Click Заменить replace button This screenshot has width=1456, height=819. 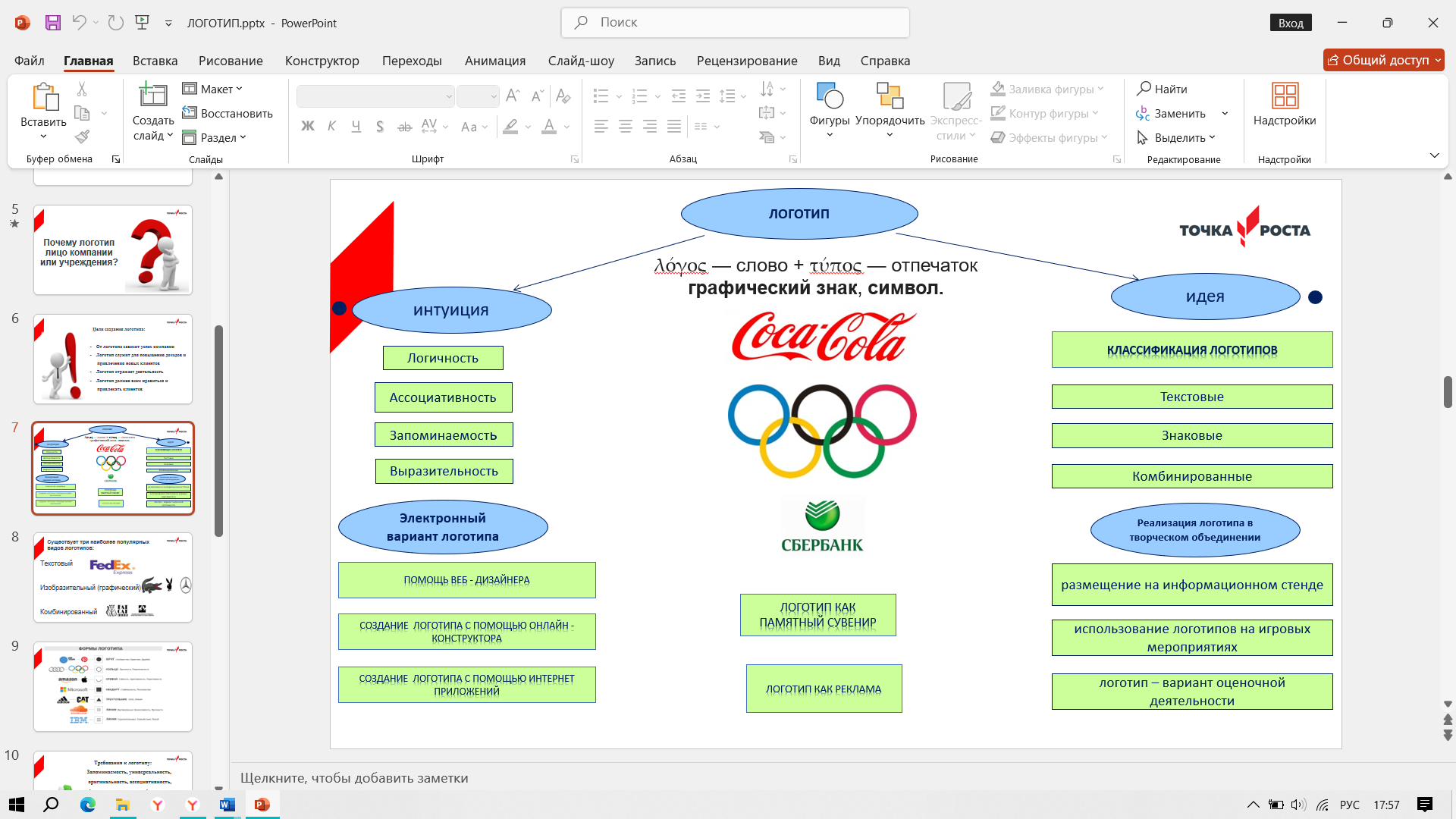[1171, 113]
